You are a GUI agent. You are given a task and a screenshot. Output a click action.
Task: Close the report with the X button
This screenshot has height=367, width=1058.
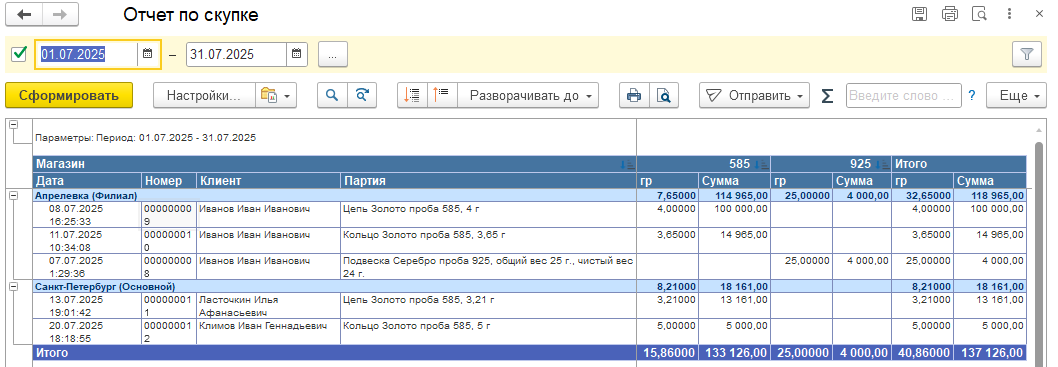[x=1039, y=14]
